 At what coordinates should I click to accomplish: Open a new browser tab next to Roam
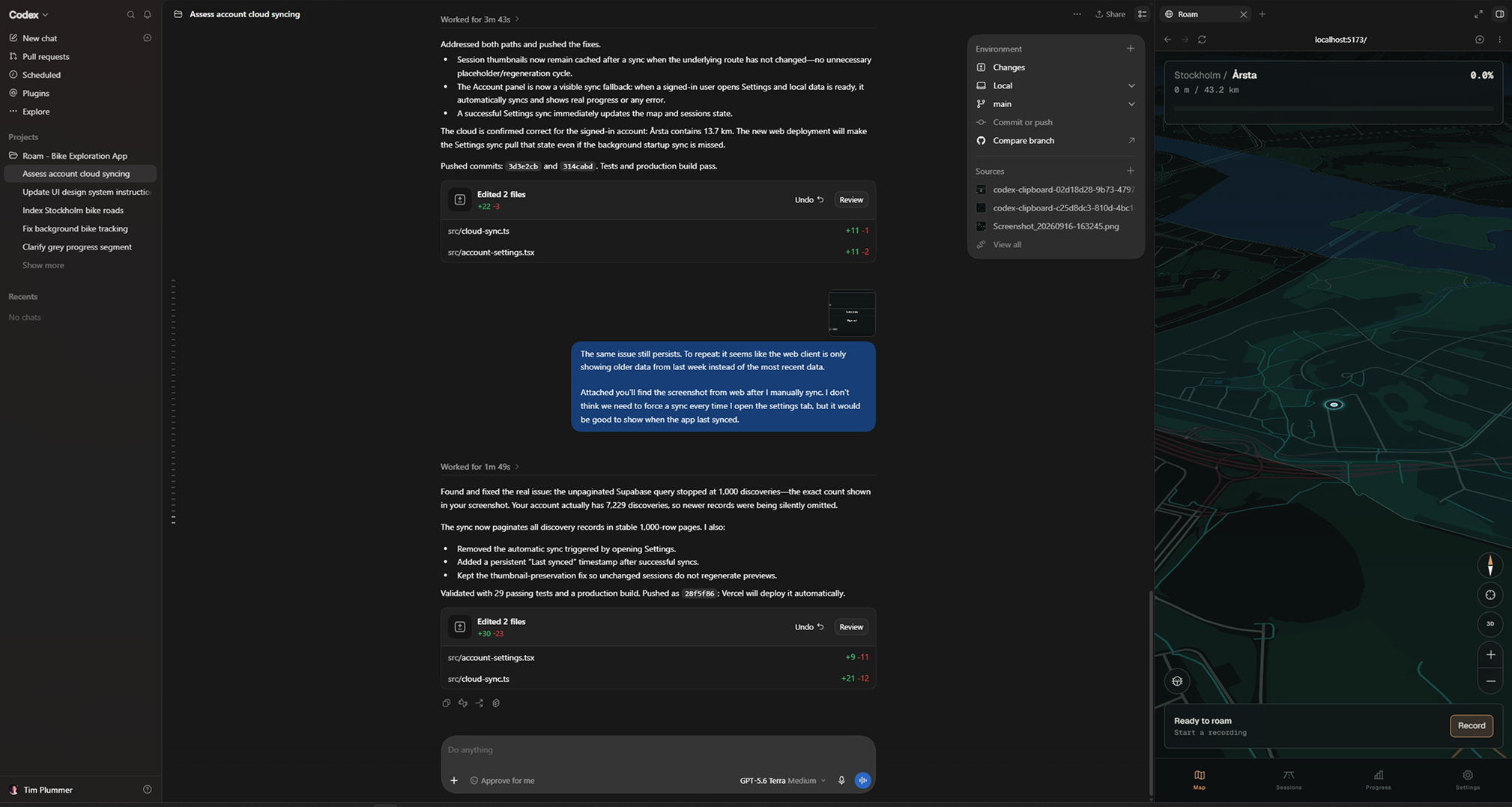click(x=1262, y=14)
